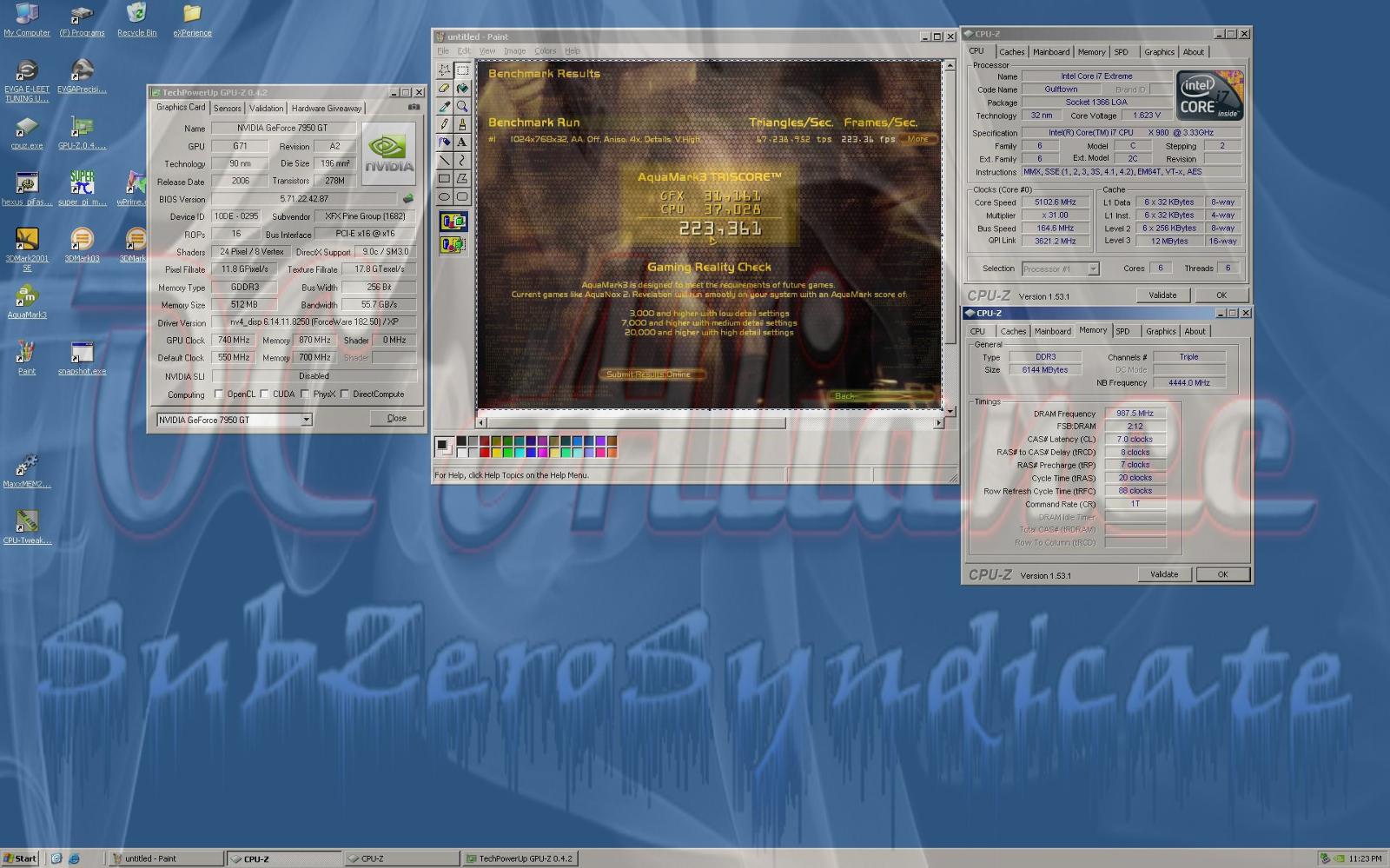Toggle the OpenCL checkbox in GPU-Z
The image size is (1390, 868).
click(219, 394)
